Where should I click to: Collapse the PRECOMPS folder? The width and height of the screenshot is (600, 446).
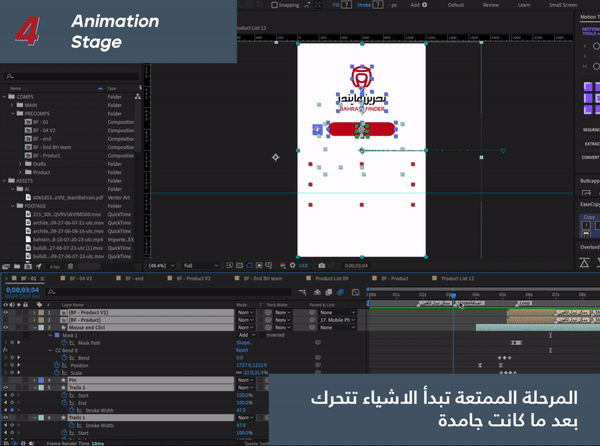pos(13,113)
